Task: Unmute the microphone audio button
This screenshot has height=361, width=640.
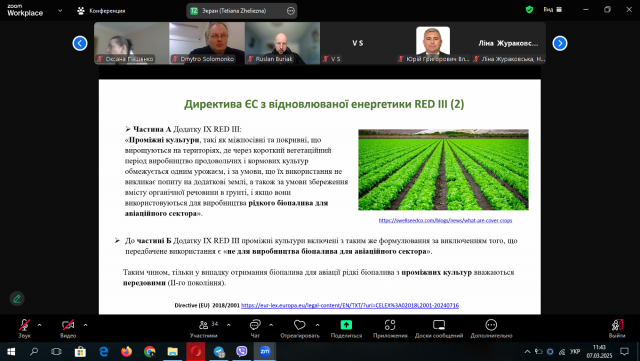Action: [x=24, y=325]
